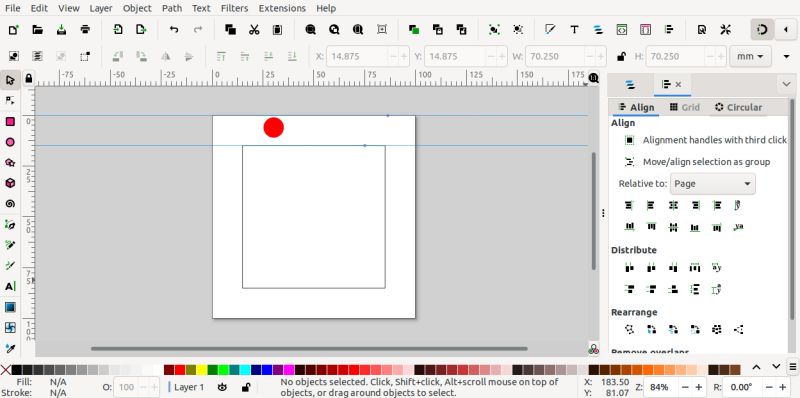The image size is (800, 398).
Task: Select the 3D Box tool
Action: (x=10, y=183)
